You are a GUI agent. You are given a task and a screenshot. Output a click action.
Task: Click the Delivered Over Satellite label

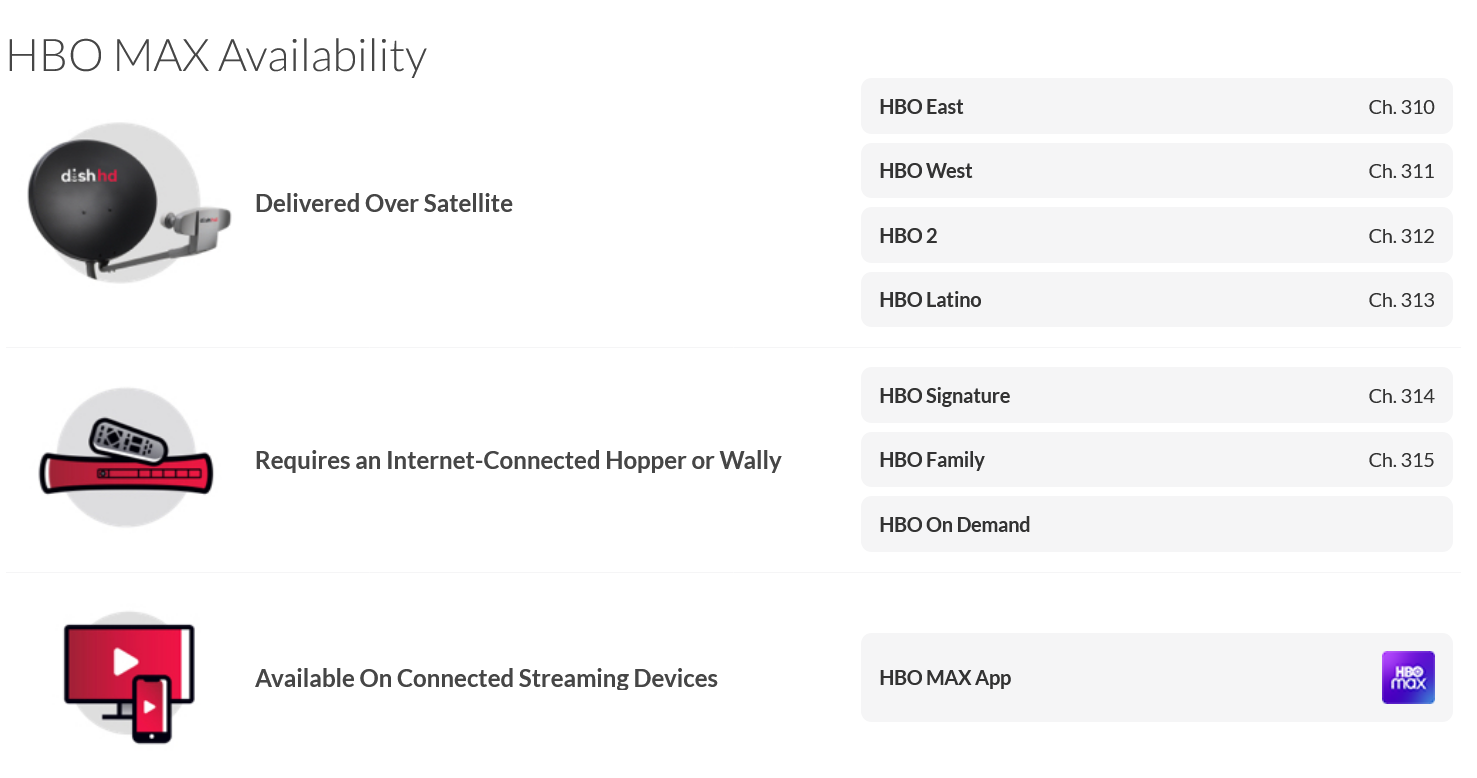(x=384, y=203)
